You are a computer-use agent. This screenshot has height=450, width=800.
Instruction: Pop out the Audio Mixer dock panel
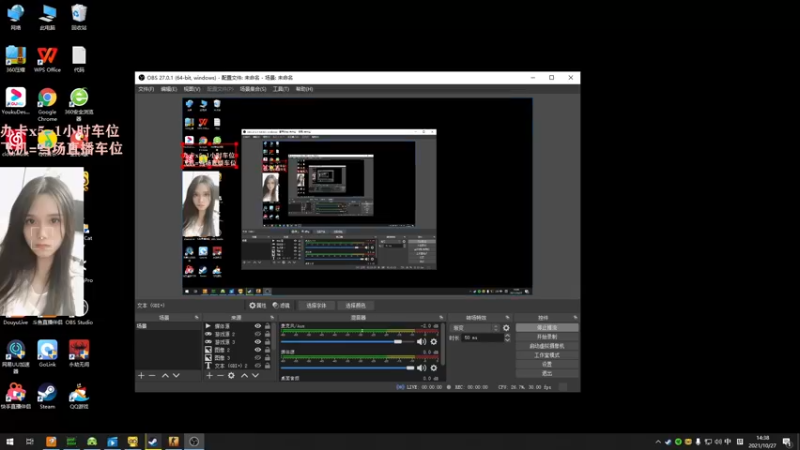[x=441, y=317]
